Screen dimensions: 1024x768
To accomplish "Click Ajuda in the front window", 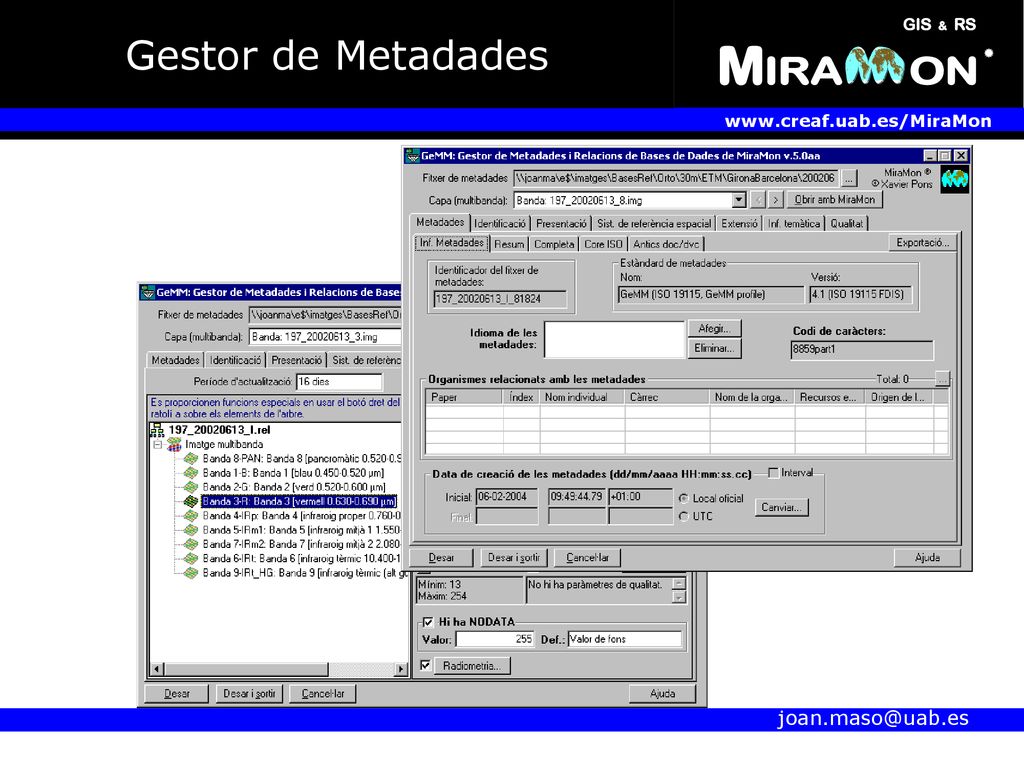I will [x=927, y=558].
